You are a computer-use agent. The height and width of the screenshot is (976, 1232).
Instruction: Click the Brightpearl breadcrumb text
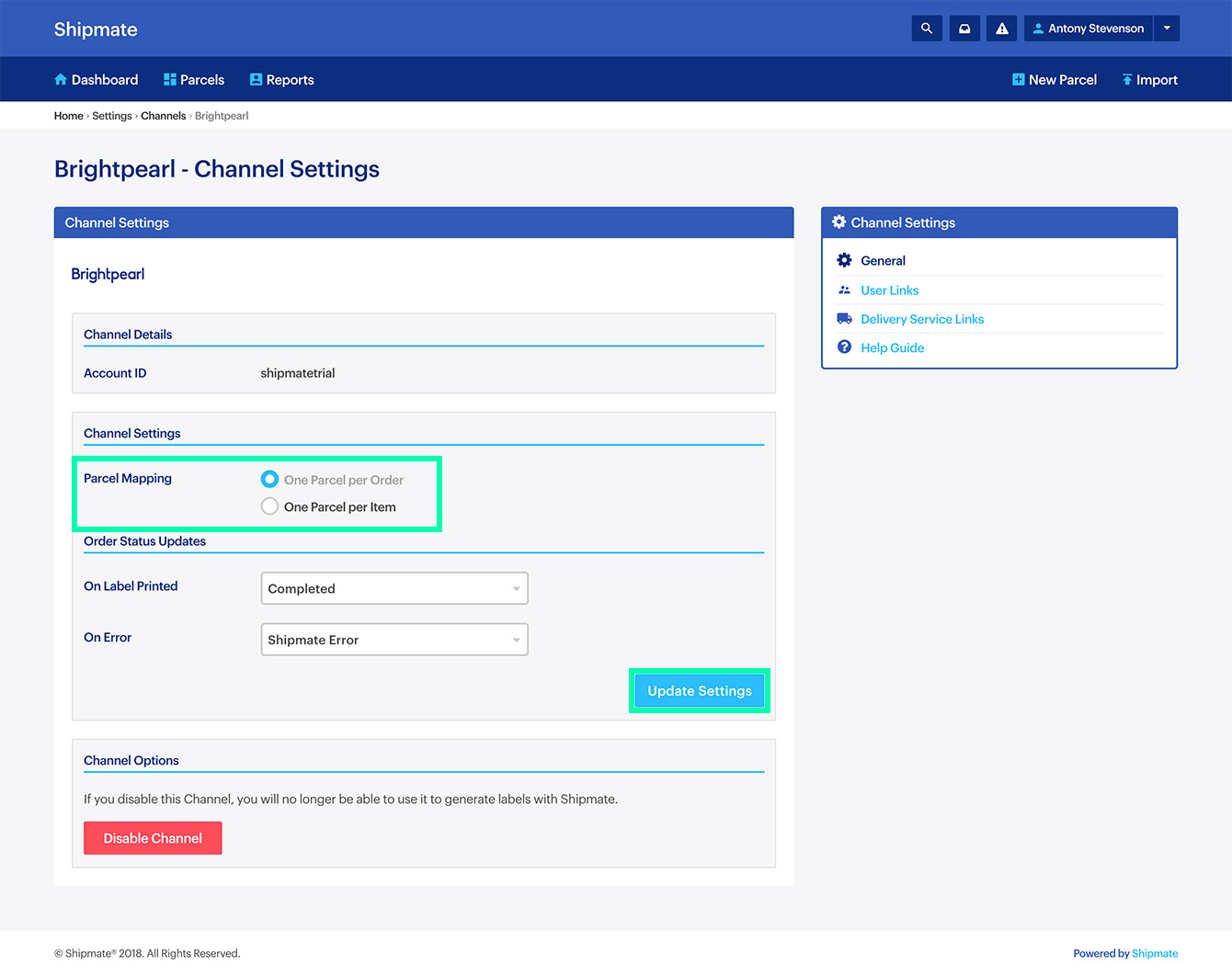coord(222,116)
